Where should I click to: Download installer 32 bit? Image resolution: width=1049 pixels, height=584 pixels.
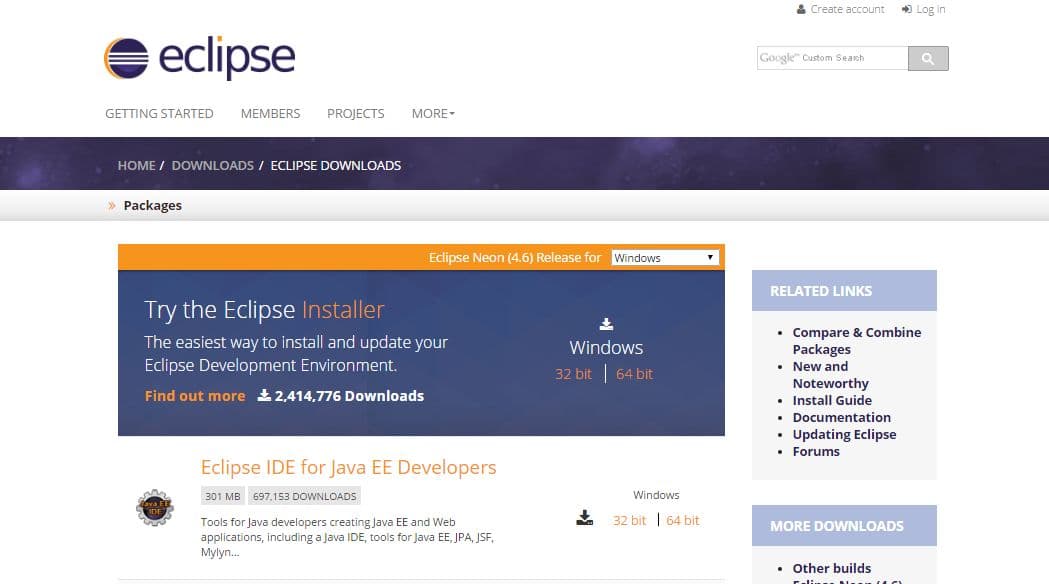point(573,374)
